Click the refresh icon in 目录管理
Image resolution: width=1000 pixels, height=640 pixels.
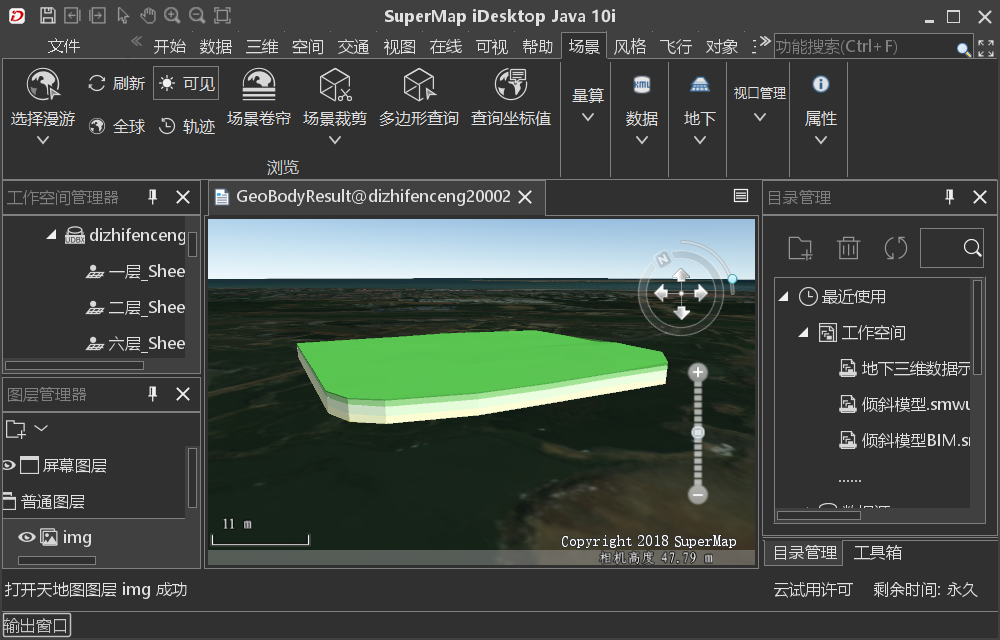point(896,248)
